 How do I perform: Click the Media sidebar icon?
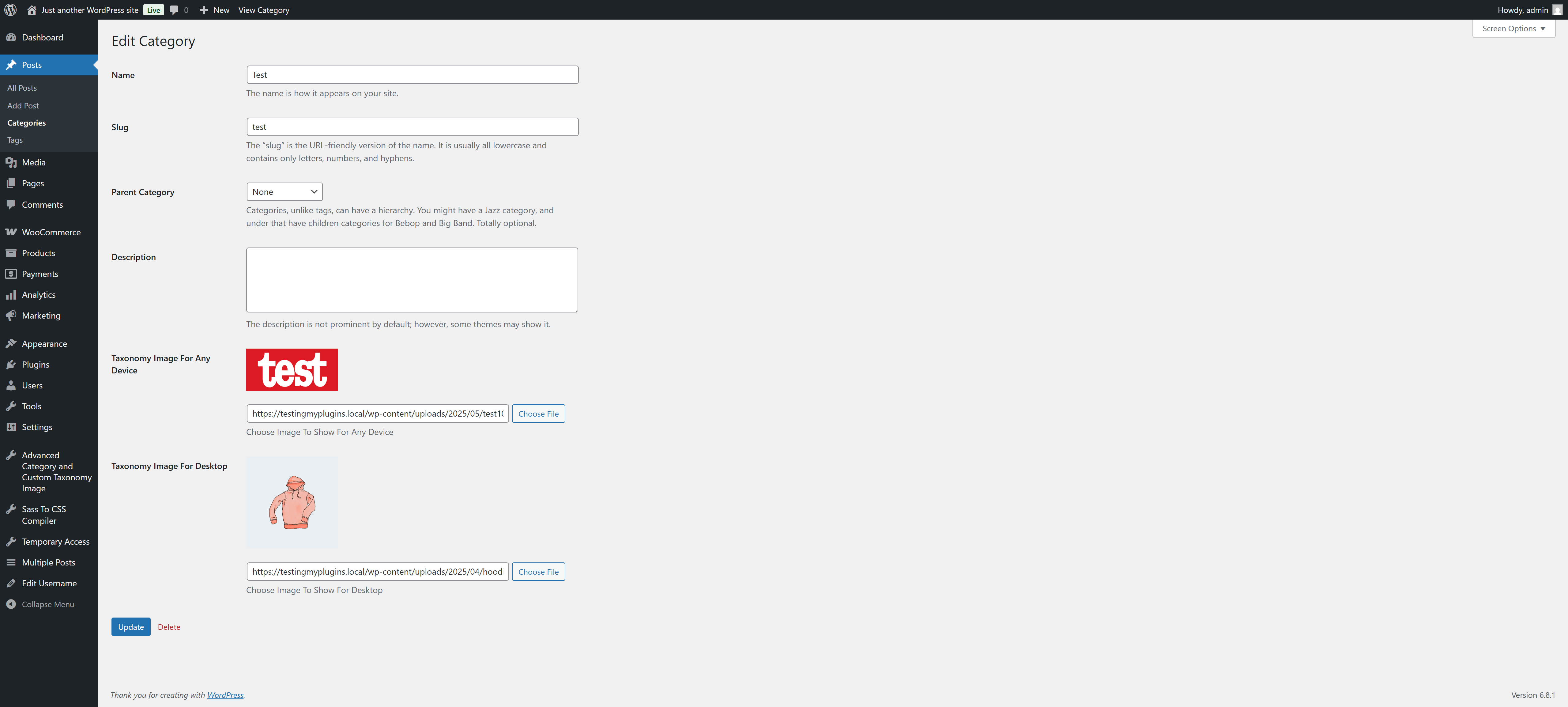pyautogui.click(x=11, y=163)
